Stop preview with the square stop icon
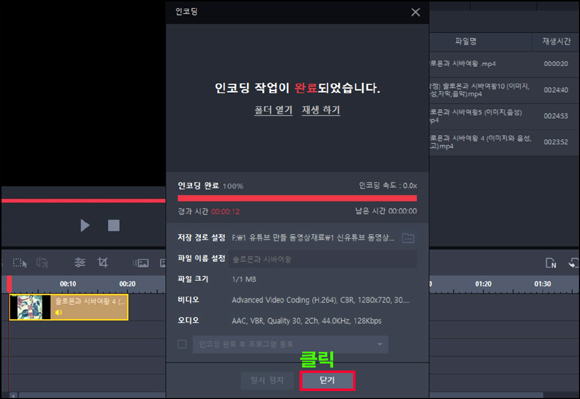The width and height of the screenshot is (580, 399). pyautogui.click(x=114, y=225)
